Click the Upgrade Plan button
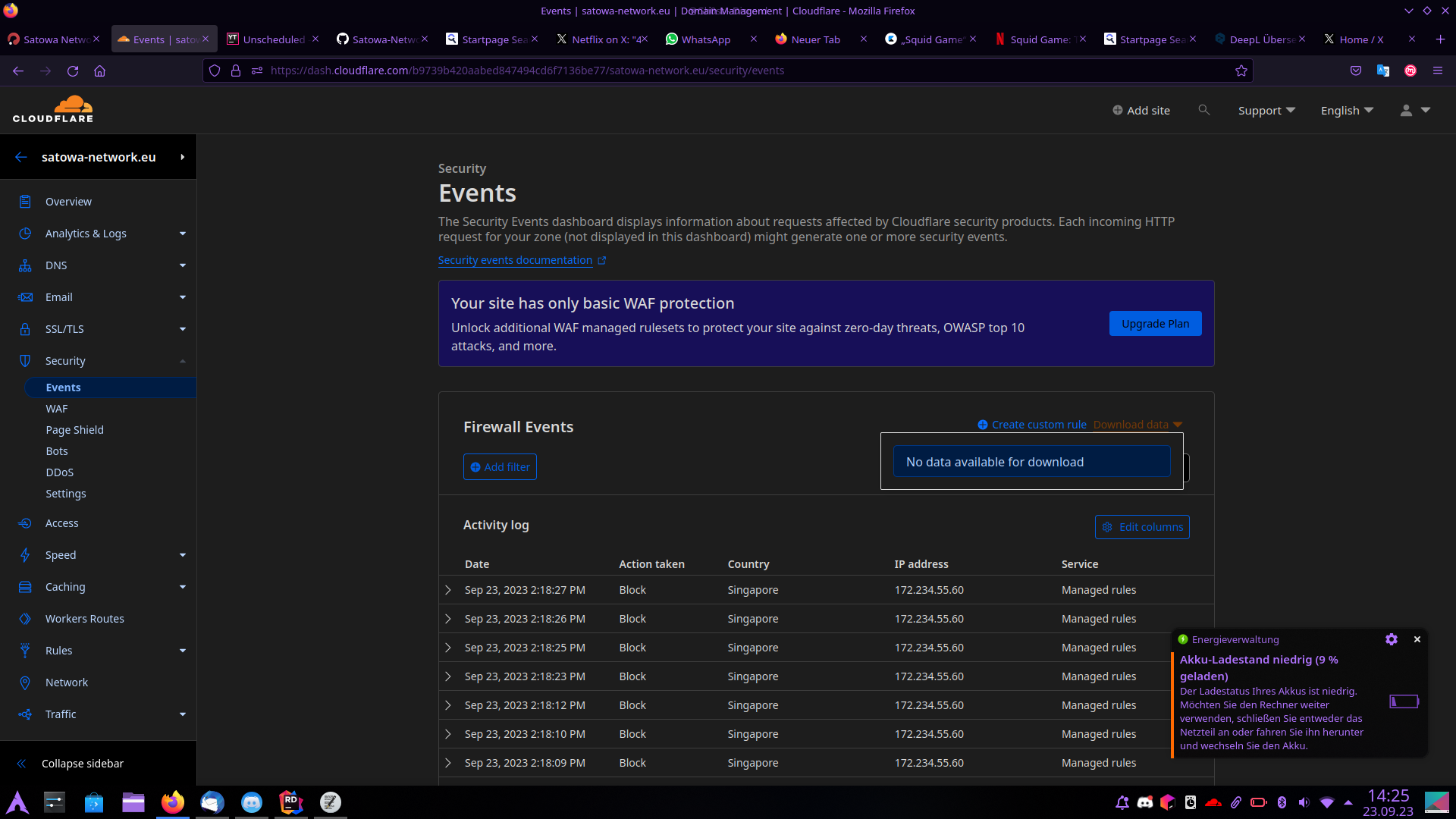1456x819 pixels. [x=1155, y=324]
